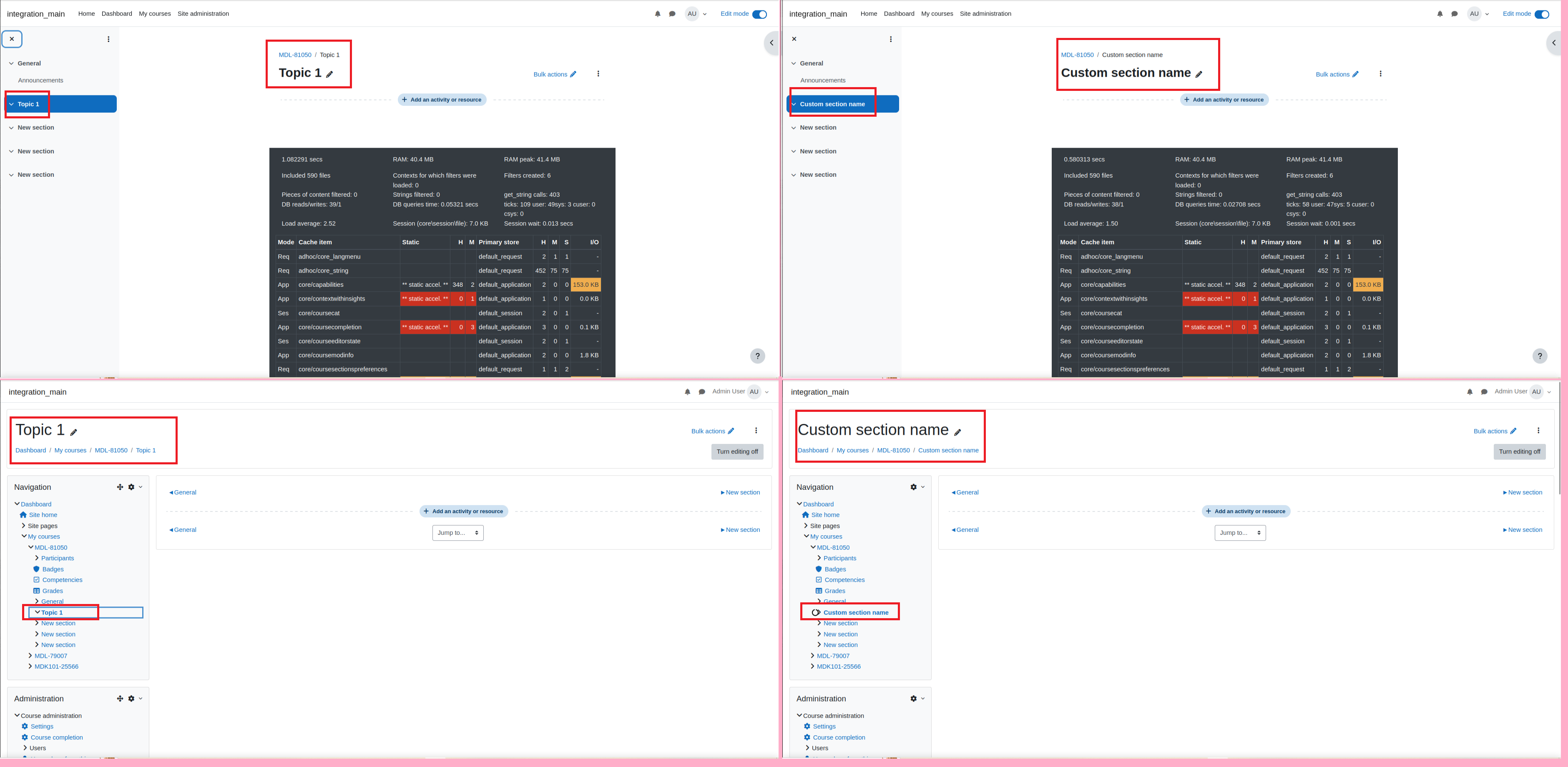Open block drawer arrow on Topic 1 page
The height and width of the screenshot is (767, 1568).
click(772, 43)
